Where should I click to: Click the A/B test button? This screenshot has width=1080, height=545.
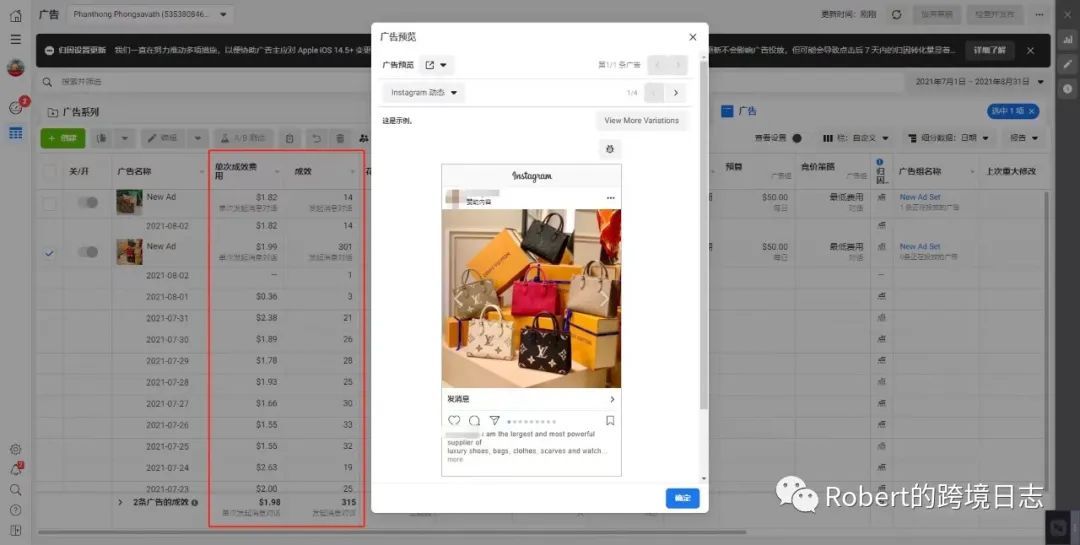pos(244,138)
